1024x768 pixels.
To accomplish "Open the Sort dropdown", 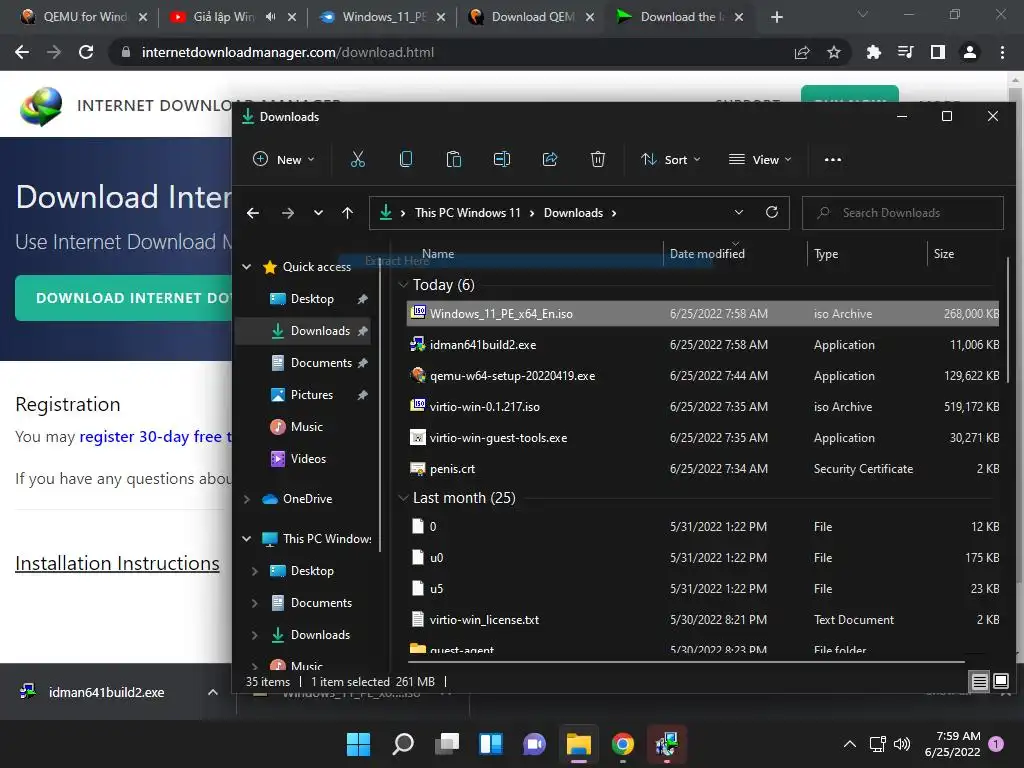I will point(671,159).
